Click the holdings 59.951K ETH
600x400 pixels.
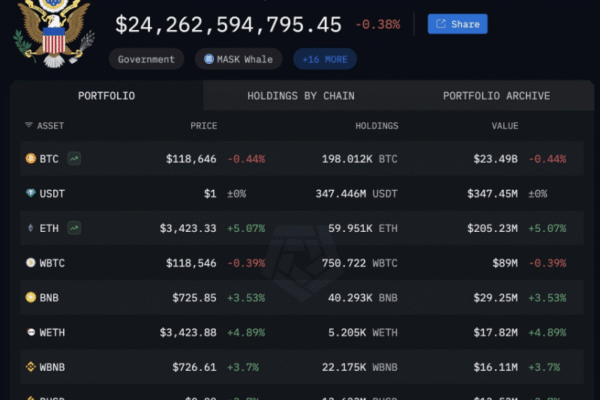point(363,229)
